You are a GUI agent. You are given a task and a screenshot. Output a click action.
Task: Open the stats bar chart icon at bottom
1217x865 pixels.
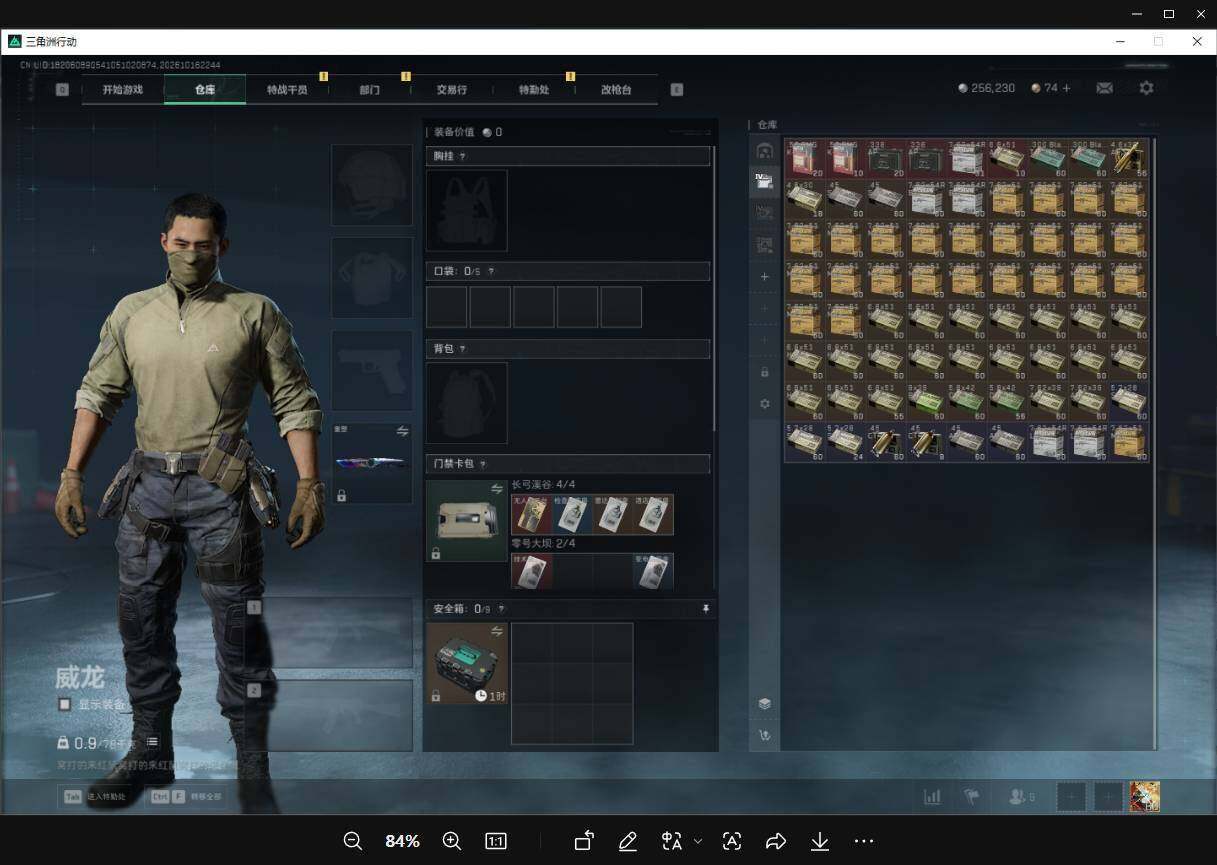click(933, 797)
